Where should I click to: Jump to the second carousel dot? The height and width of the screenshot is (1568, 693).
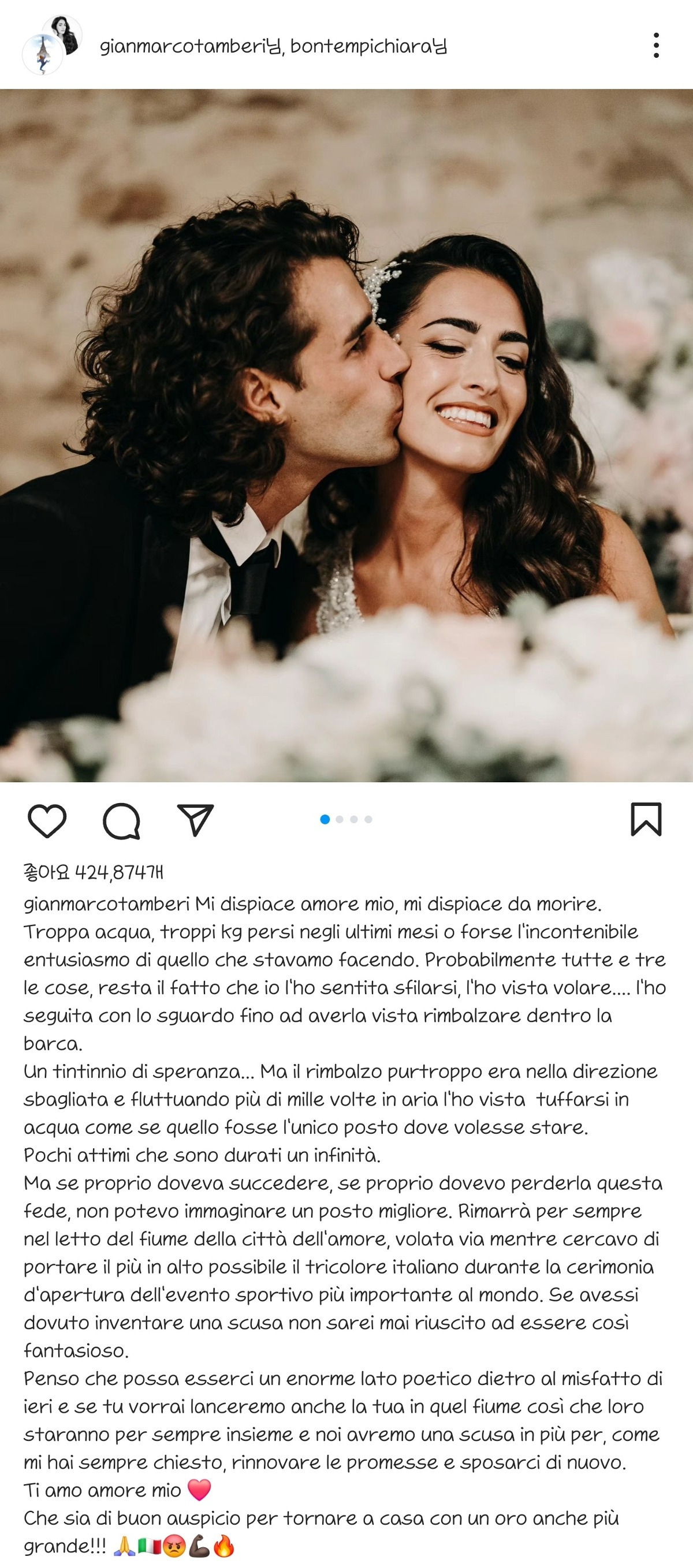pos(339,819)
